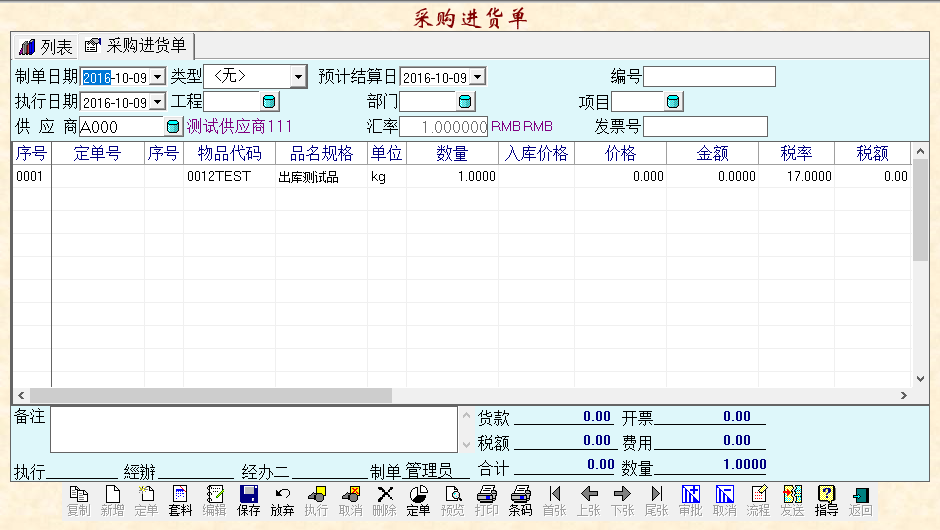Screen dimensions: 940x530
Task: Click the 新增 (new) toolbar icon
Action: 112,501
